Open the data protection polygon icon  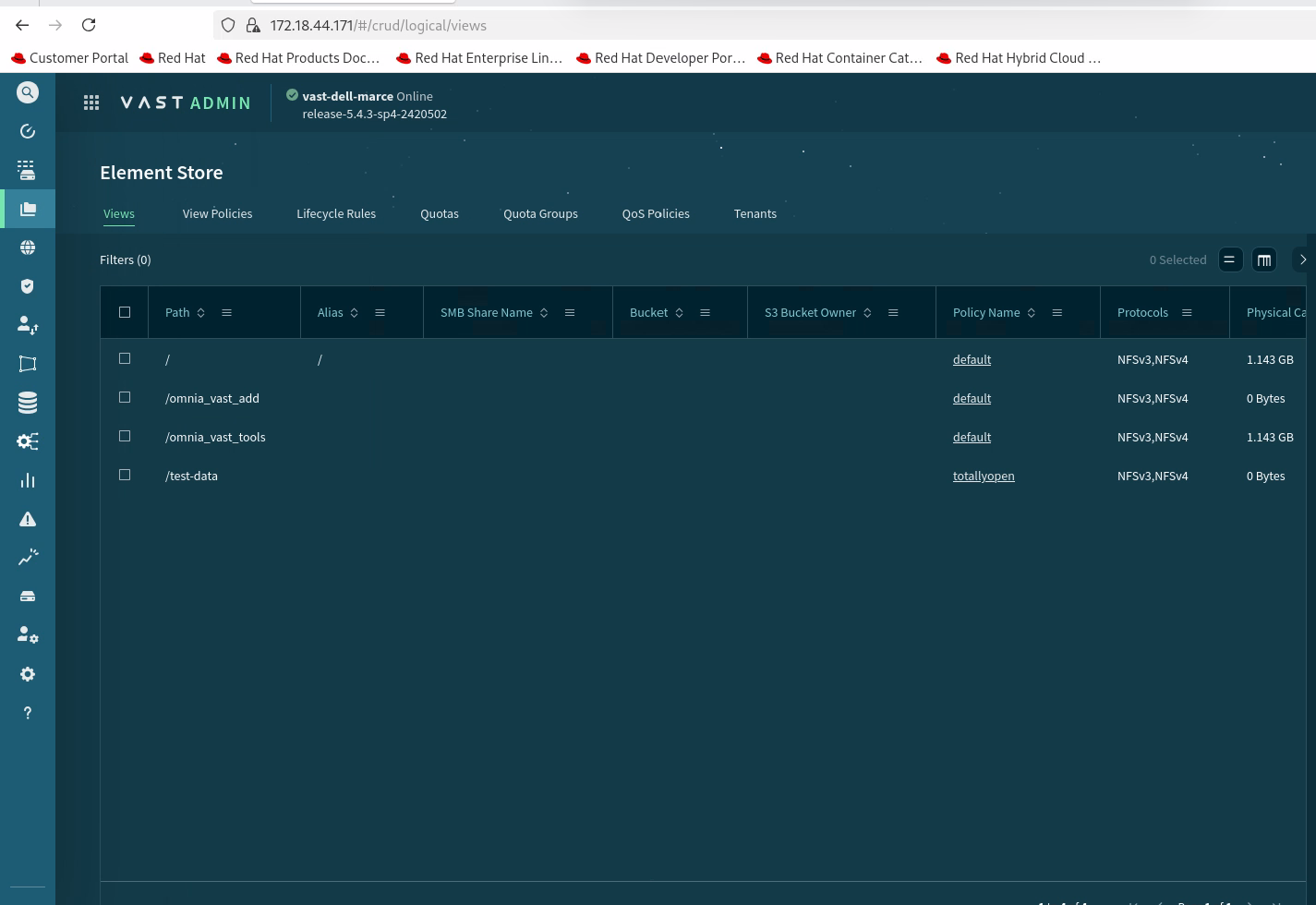tap(28, 364)
